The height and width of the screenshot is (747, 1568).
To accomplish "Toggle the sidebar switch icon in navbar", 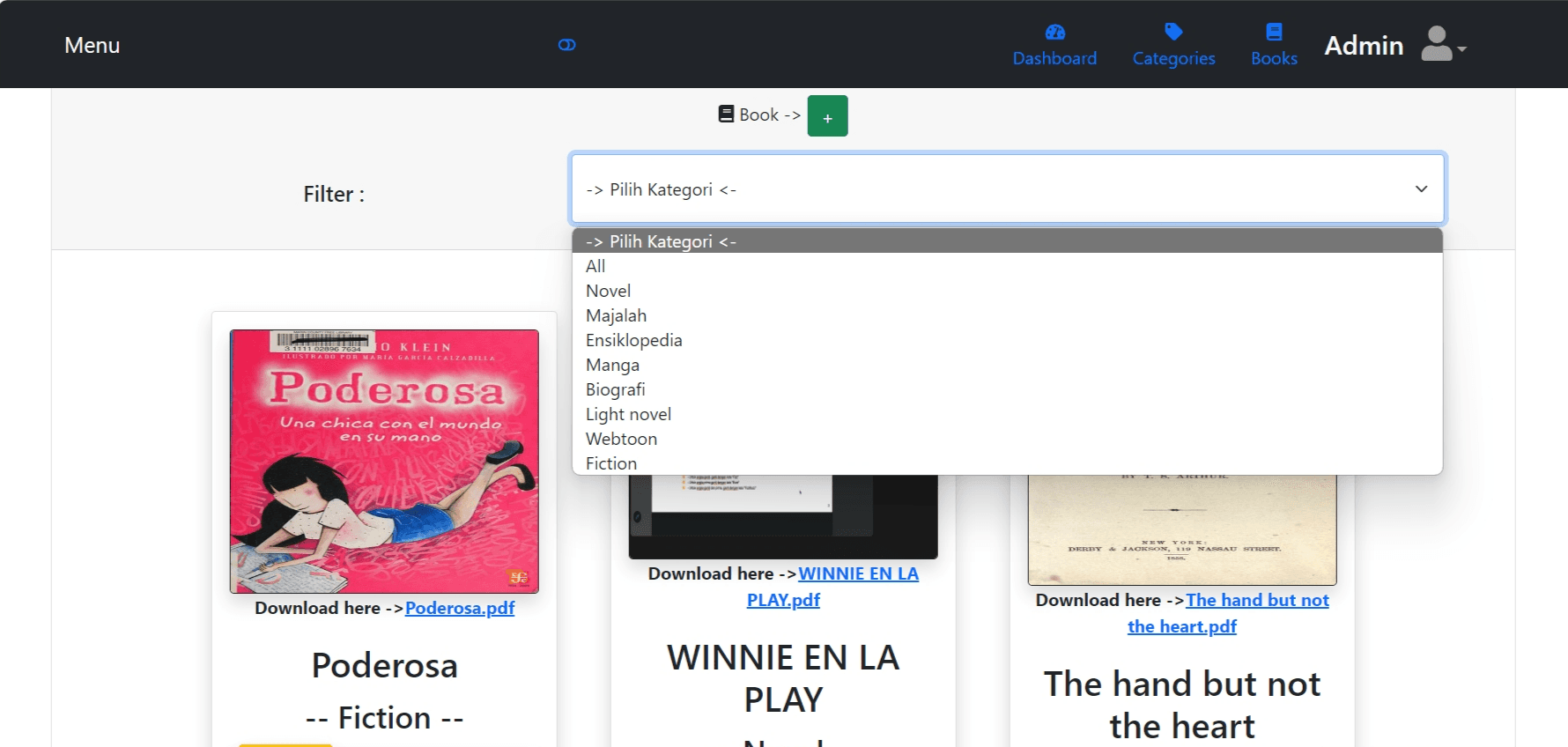I will (566, 45).
